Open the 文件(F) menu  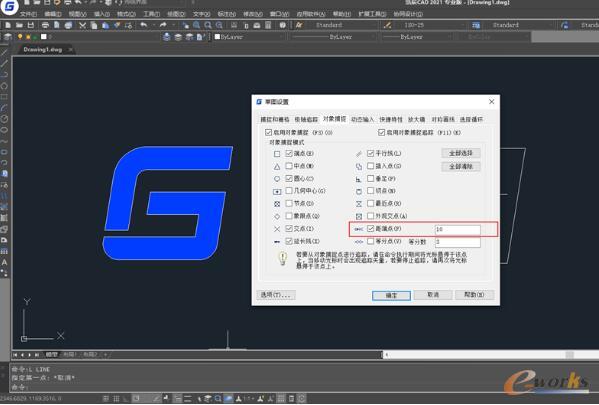(x=28, y=14)
